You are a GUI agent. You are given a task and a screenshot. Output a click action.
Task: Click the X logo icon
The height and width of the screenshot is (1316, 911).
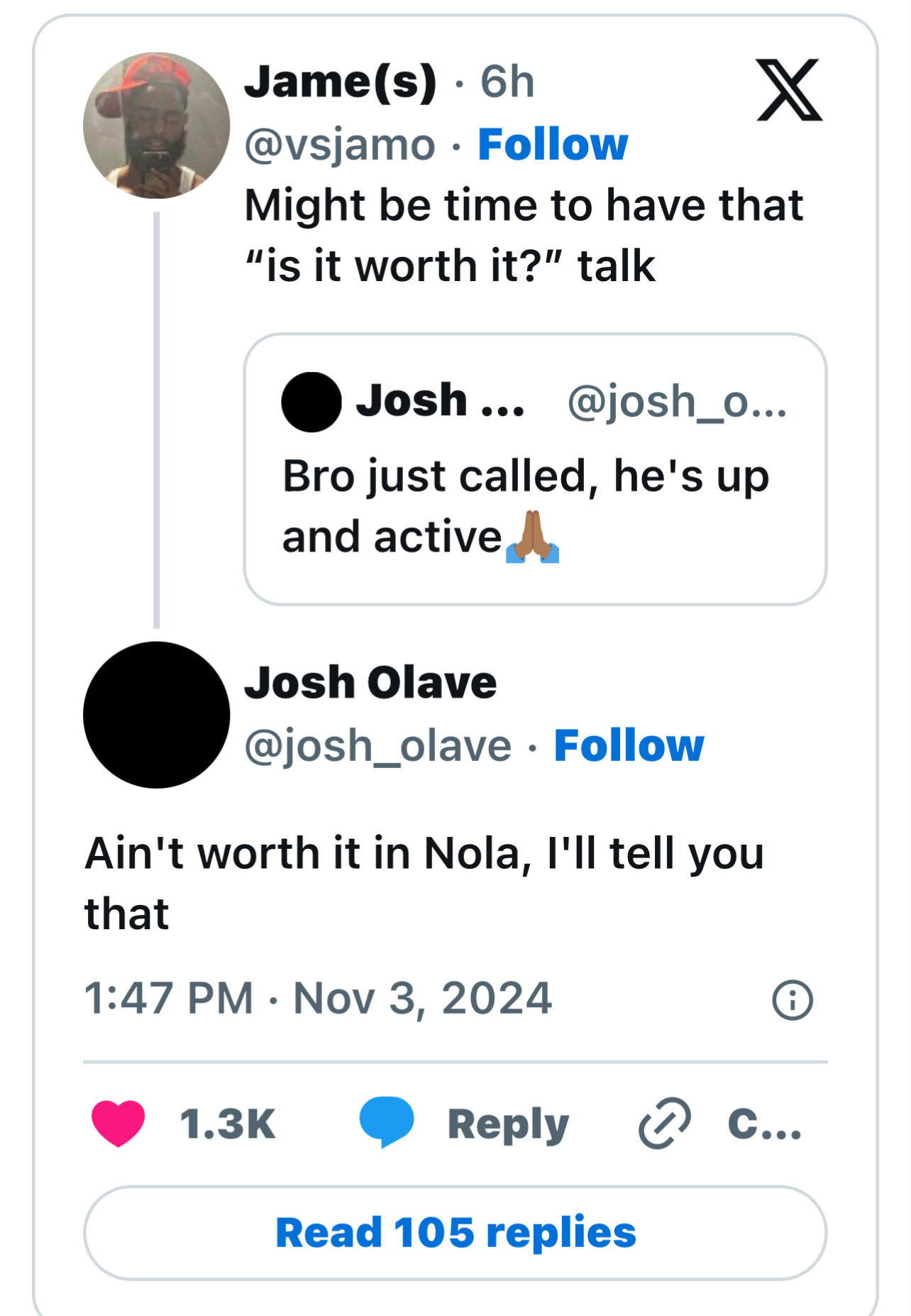pos(789,90)
